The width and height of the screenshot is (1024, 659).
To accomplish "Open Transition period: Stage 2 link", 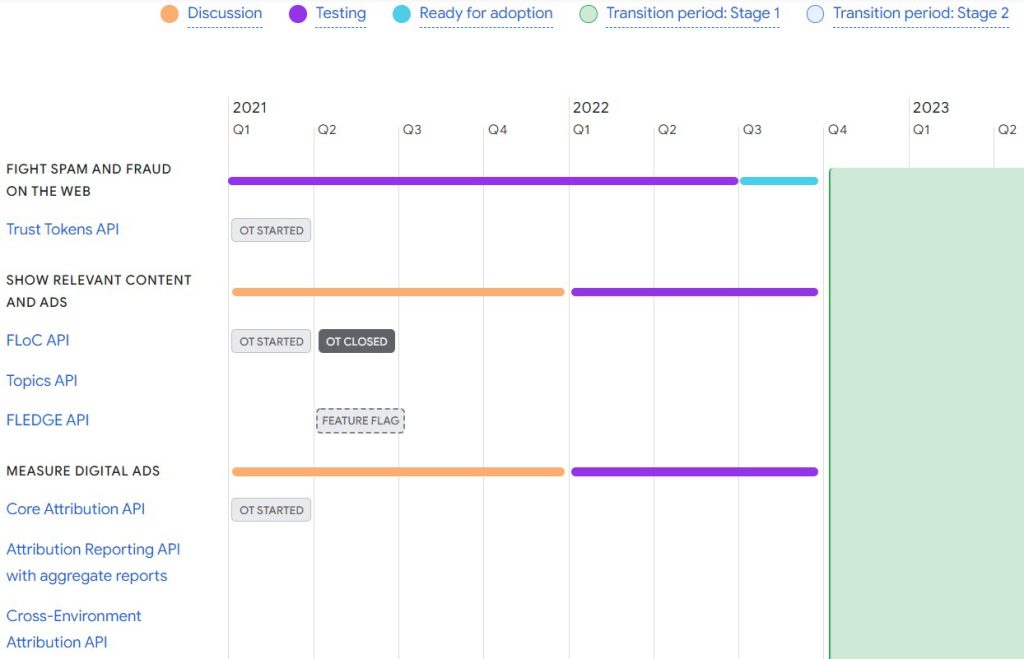I will [921, 14].
